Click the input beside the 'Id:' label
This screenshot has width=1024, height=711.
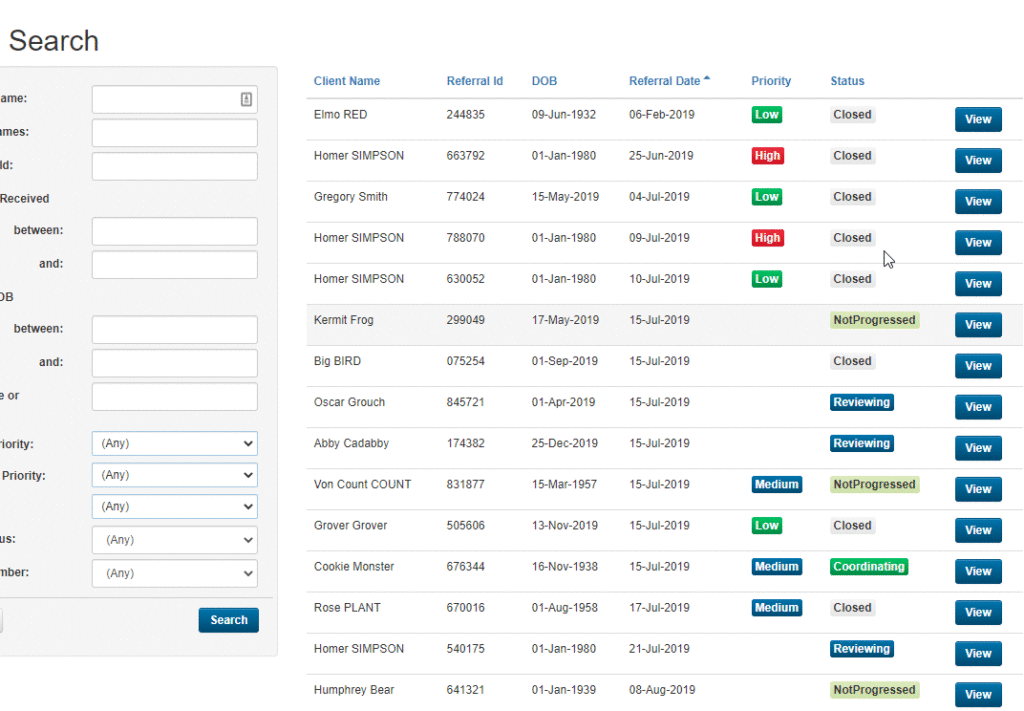point(174,166)
